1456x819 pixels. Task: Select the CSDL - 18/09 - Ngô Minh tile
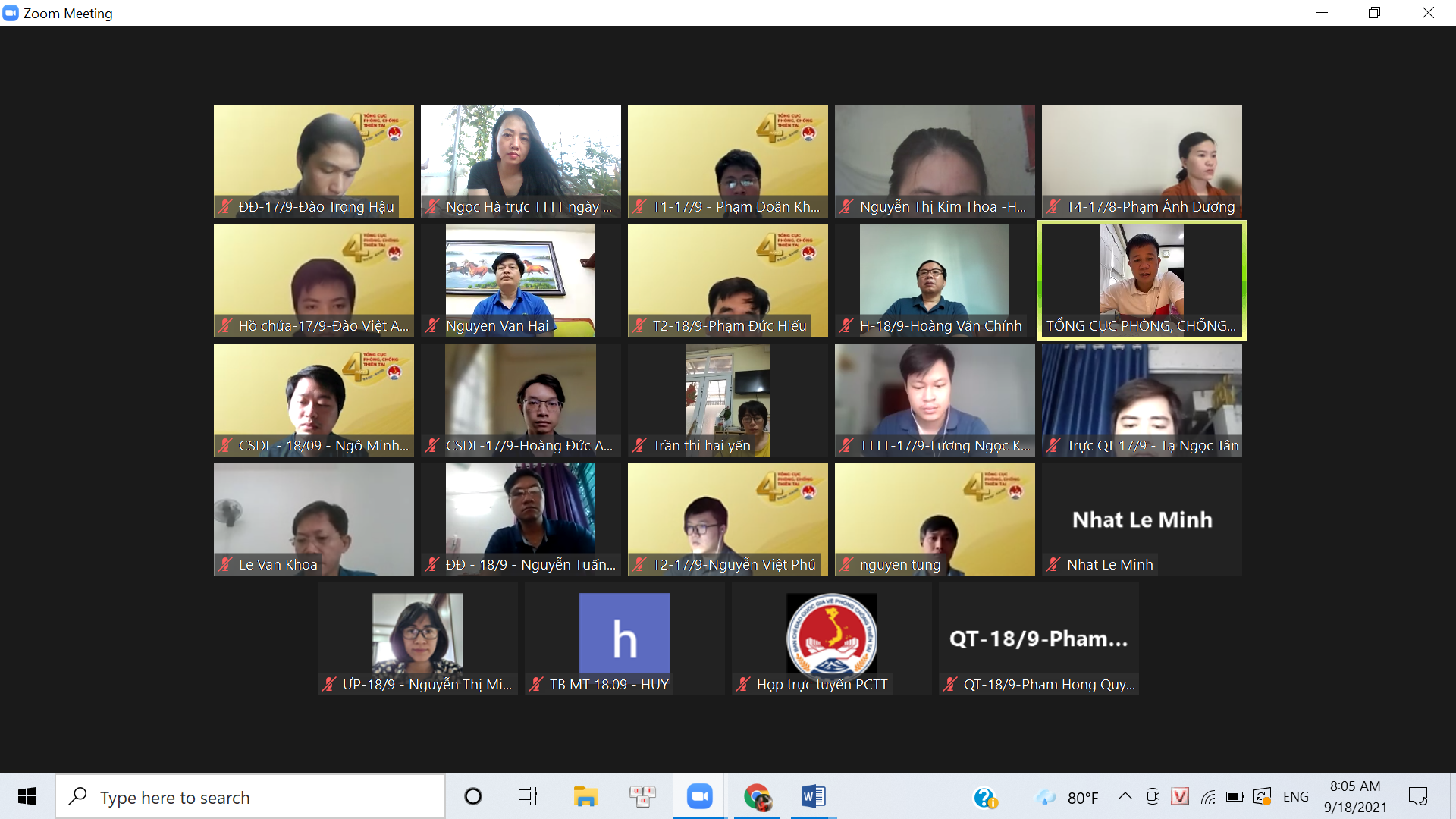[314, 400]
